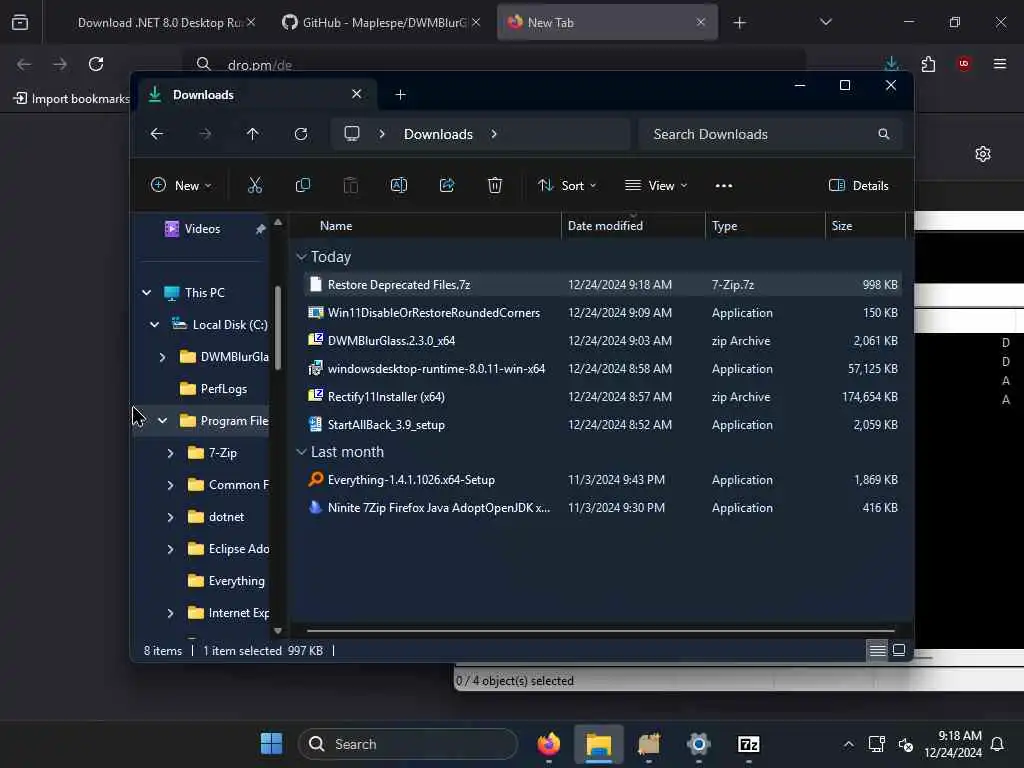
Task: Select Win11DisableOrRestoreRoundedCorners file
Action: click(x=603, y=313)
